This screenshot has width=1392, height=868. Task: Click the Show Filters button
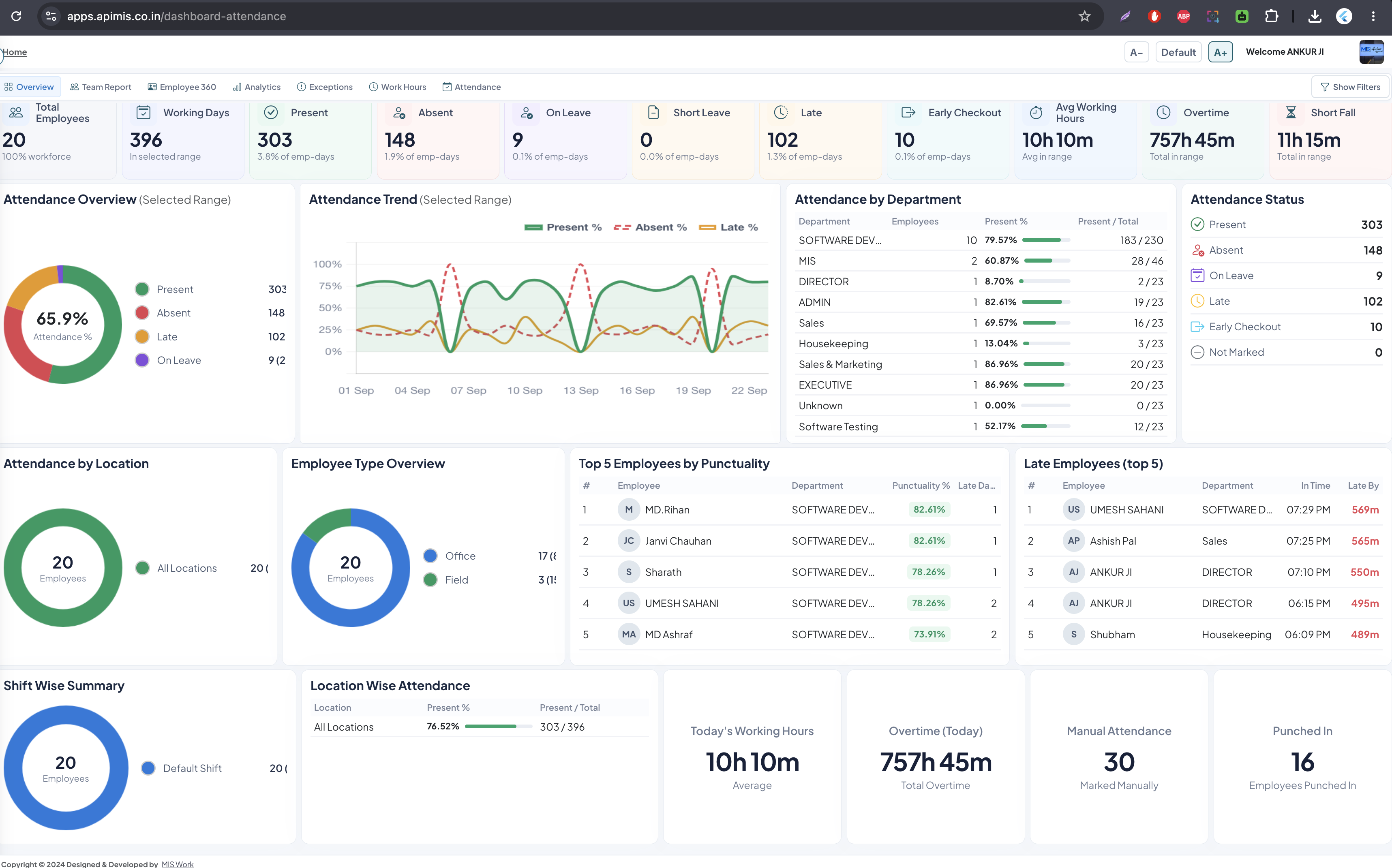(x=1350, y=87)
